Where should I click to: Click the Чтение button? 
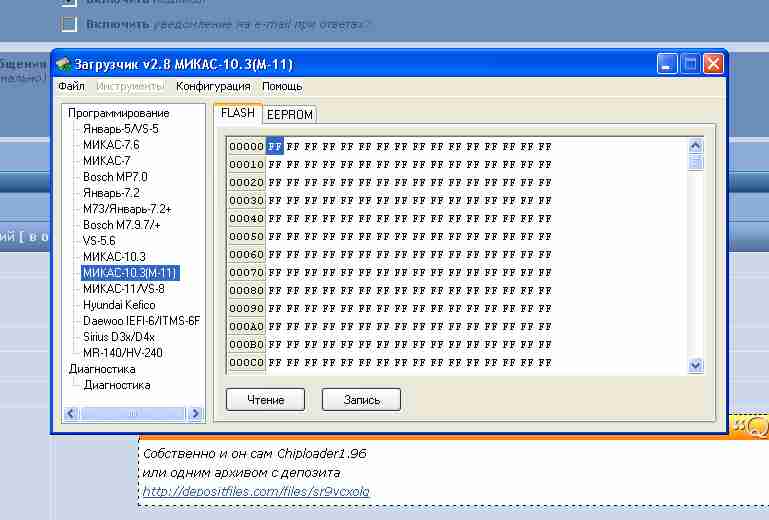point(265,400)
